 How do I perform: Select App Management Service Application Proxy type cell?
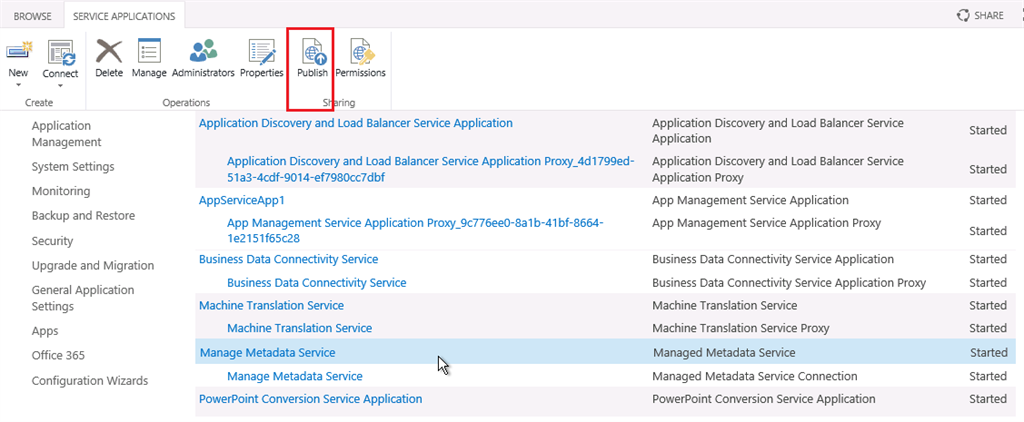(767, 223)
